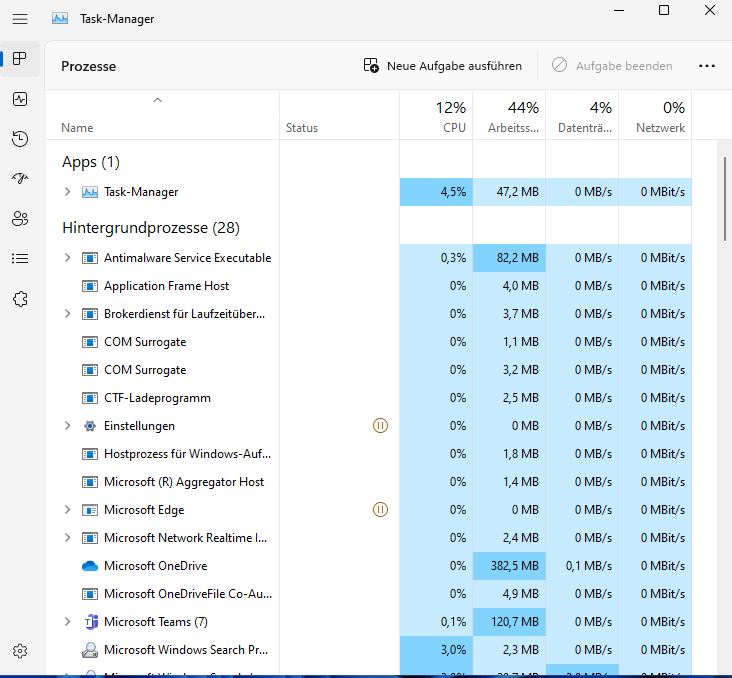Click the Task-Manager title bar icon

point(60,19)
